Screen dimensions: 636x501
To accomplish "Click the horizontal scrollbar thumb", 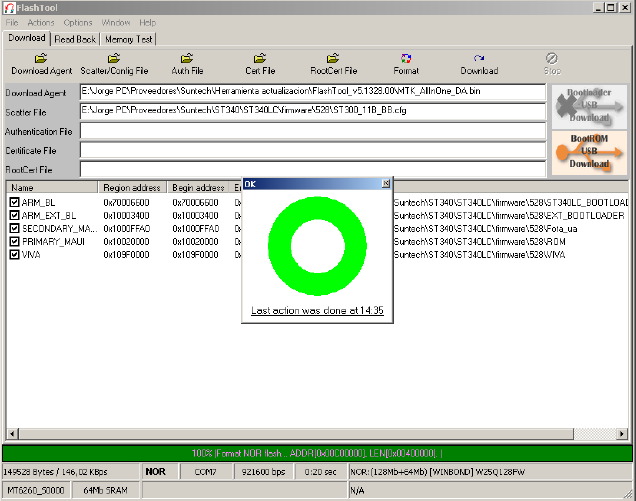I will click(x=296, y=434).
